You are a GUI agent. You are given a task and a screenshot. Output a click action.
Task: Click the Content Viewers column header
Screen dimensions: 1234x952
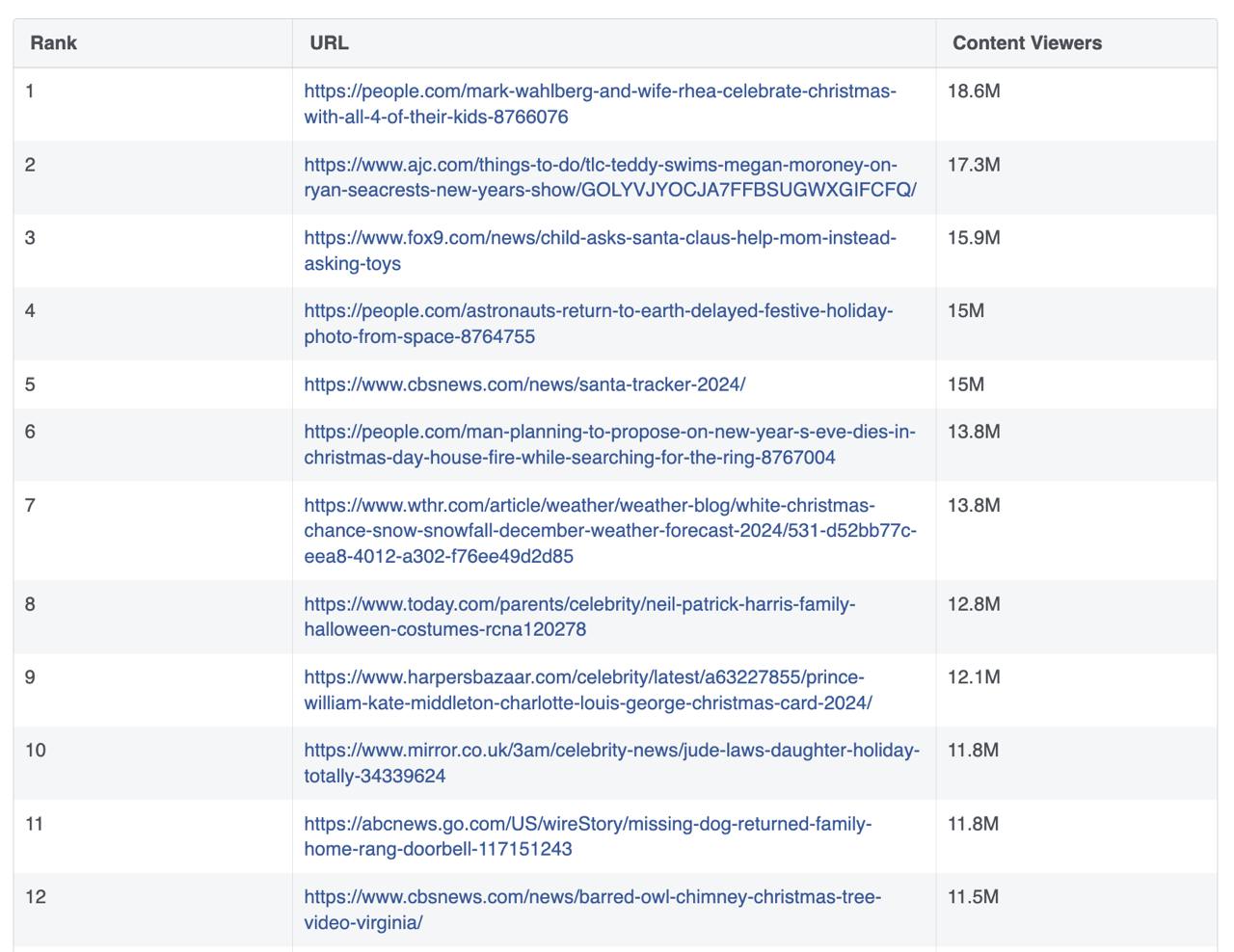pos(1027,43)
